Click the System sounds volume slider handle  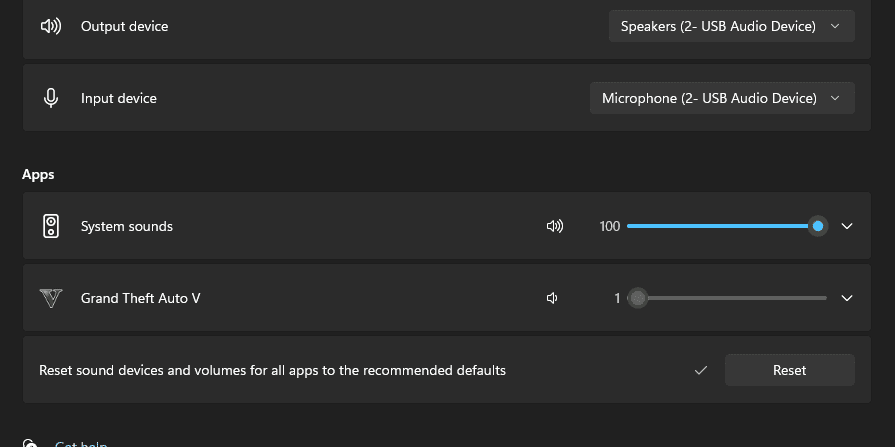tap(818, 226)
